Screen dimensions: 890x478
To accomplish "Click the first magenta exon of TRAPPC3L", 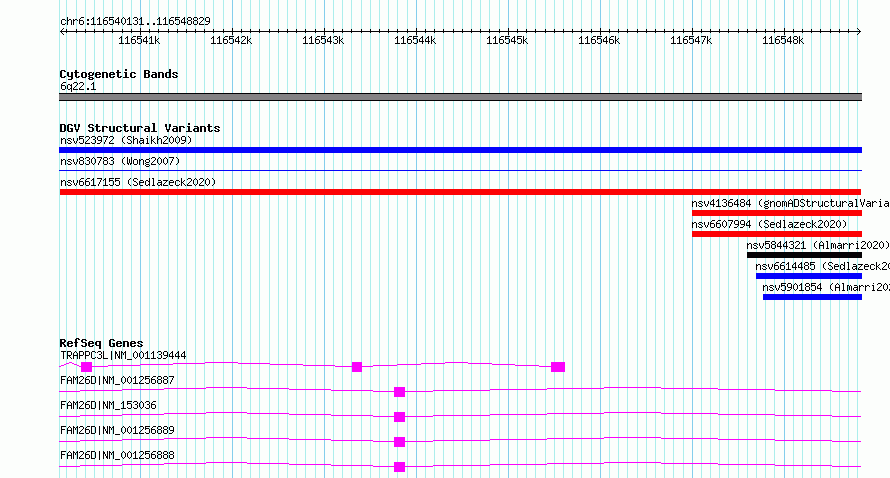I will click(x=86, y=367).
